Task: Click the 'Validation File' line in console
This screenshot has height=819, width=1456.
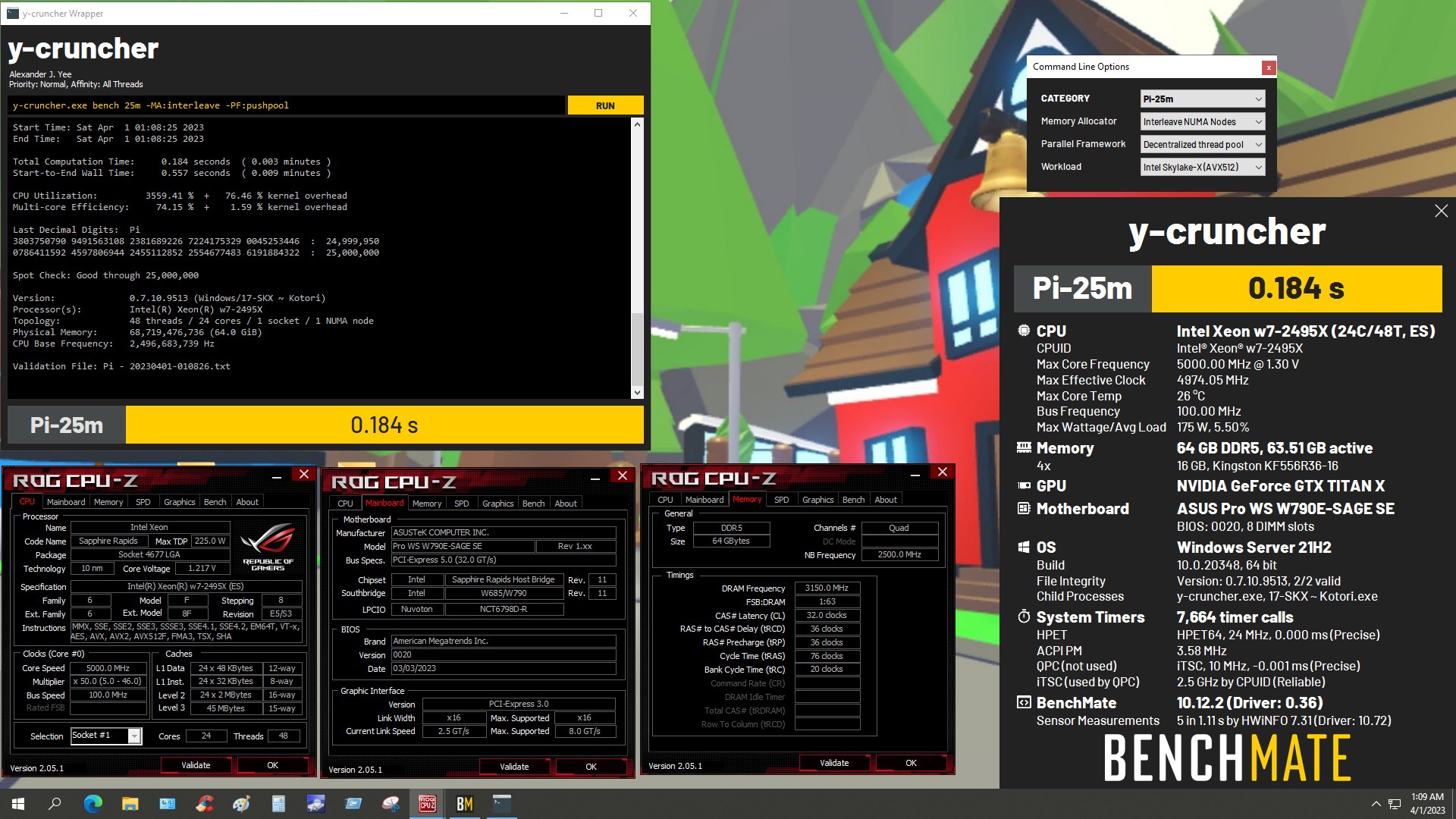Action: [x=121, y=366]
